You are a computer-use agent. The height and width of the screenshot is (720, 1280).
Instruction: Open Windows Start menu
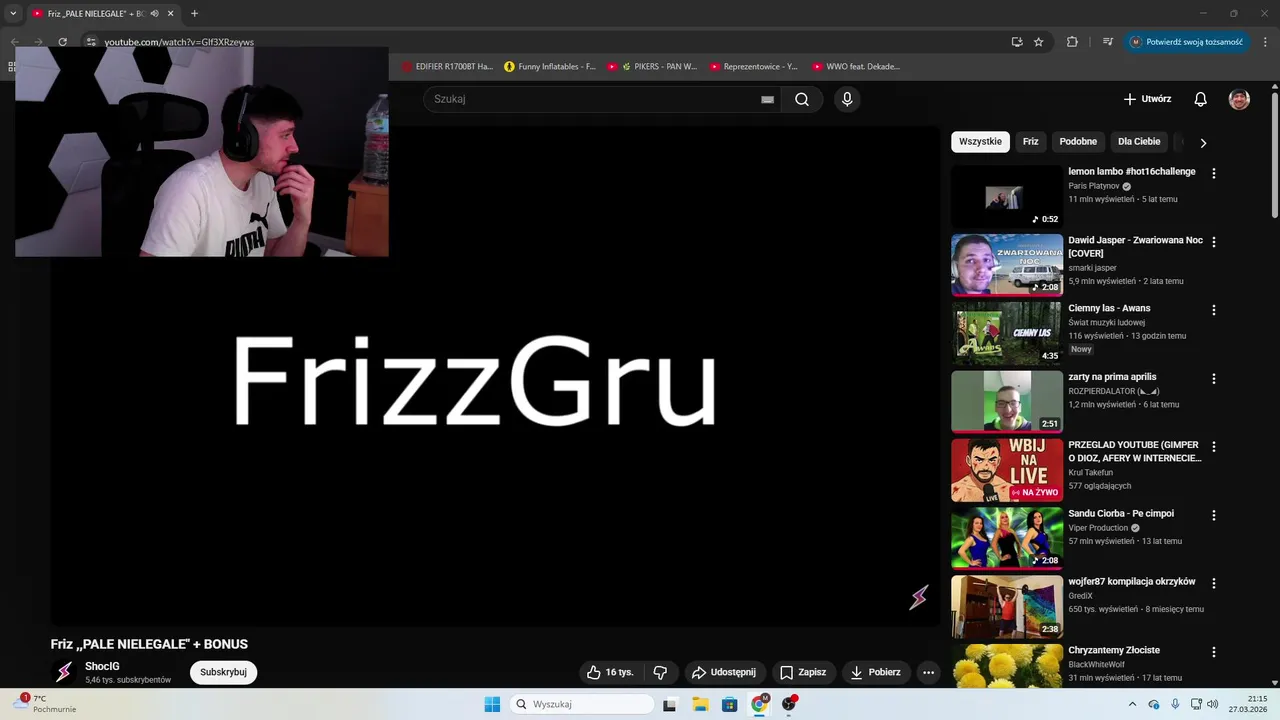pyautogui.click(x=492, y=704)
